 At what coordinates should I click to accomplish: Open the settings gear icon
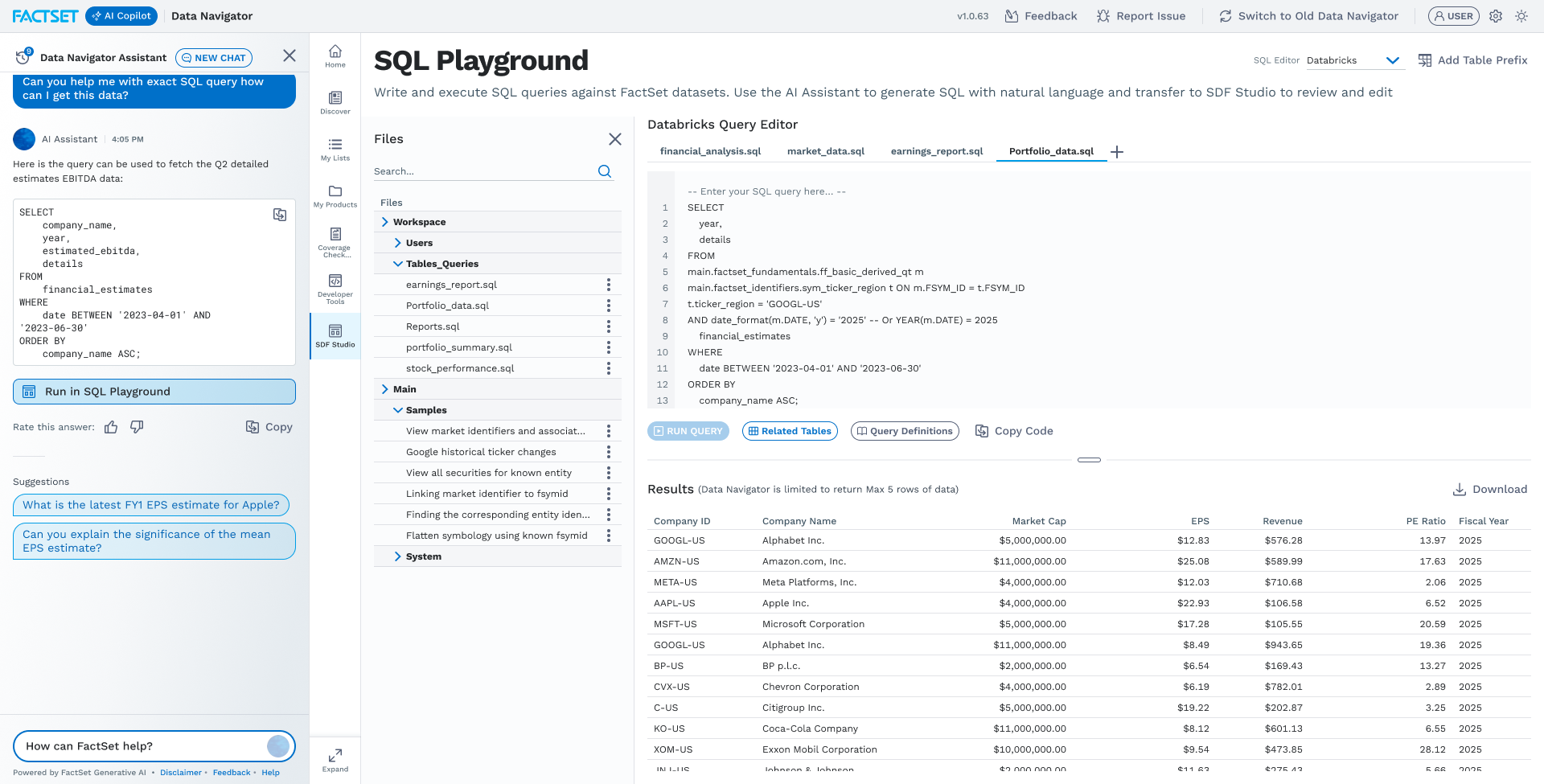[1496, 16]
